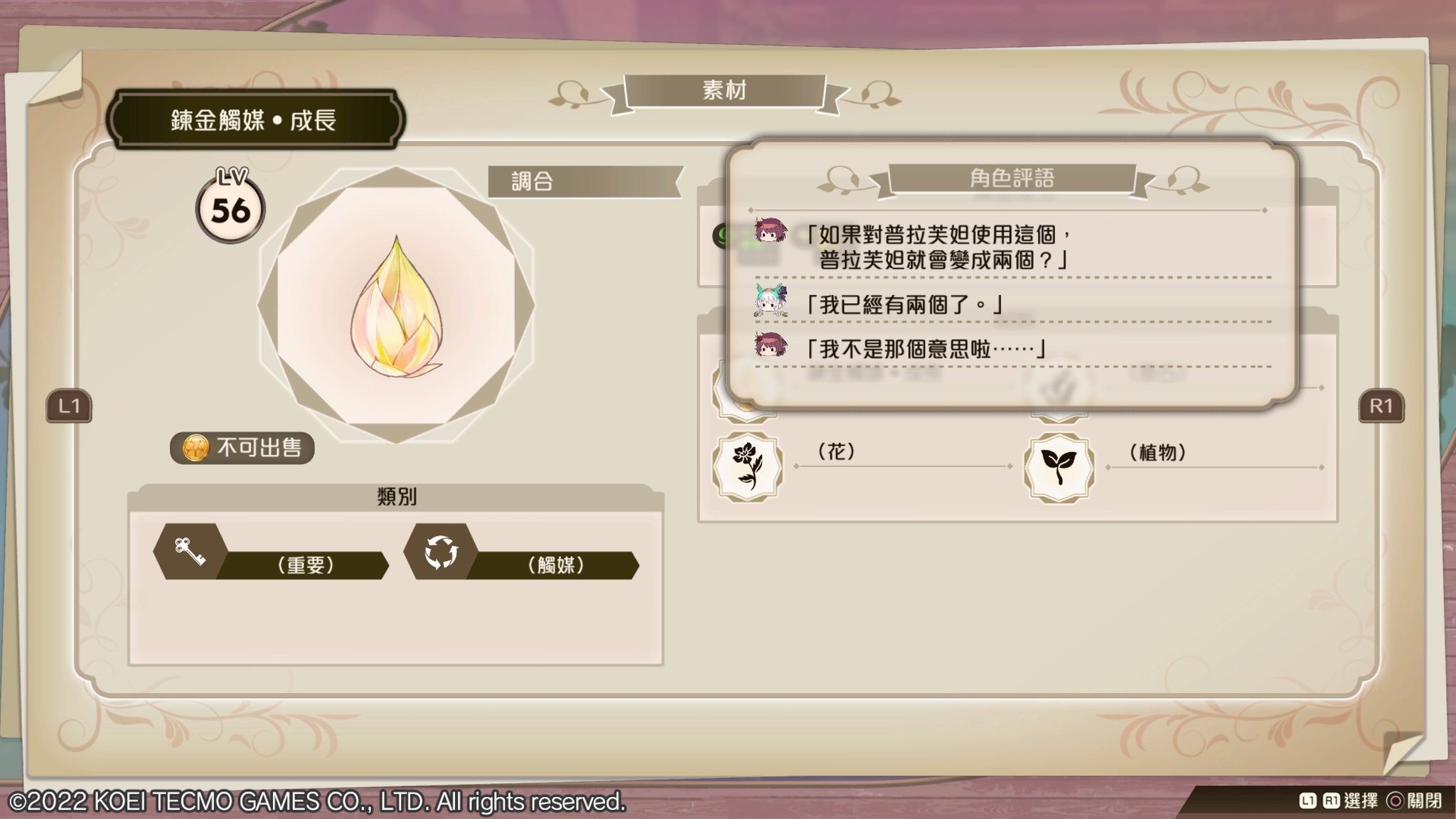Click the catalyst bud item image

(x=396, y=306)
